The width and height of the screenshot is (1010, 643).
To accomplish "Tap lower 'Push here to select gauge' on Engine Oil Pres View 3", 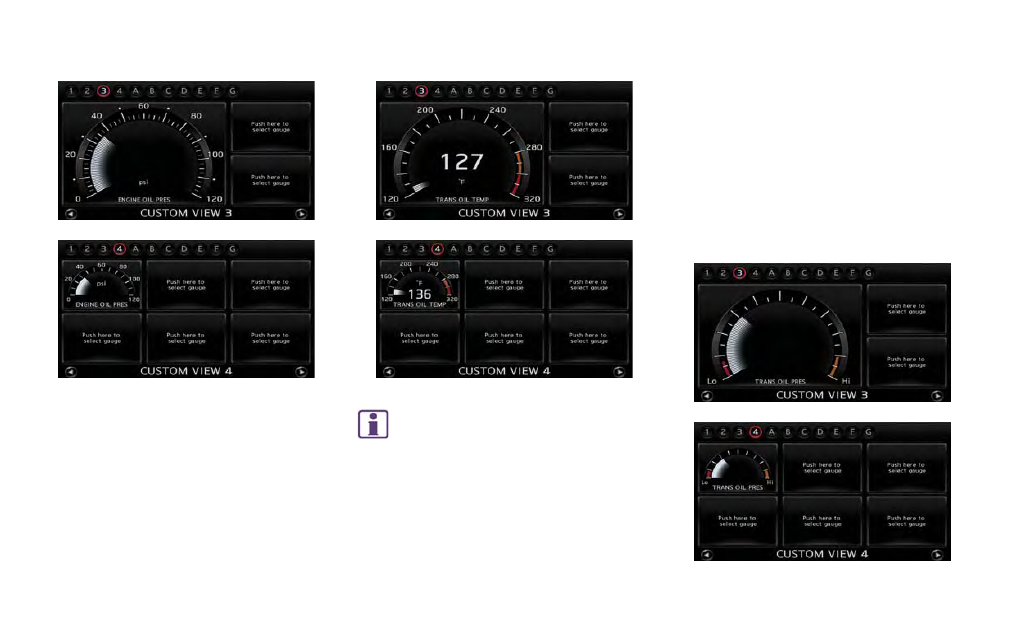I will [x=271, y=180].
